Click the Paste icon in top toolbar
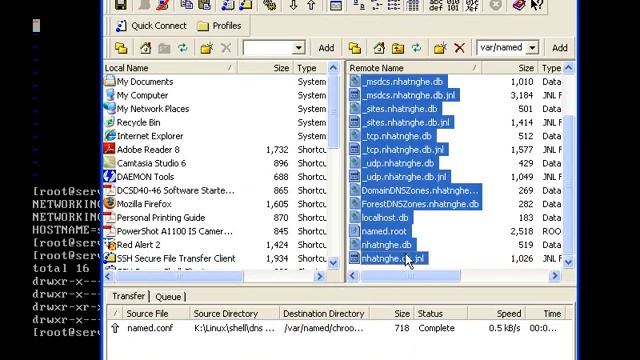 204,5
